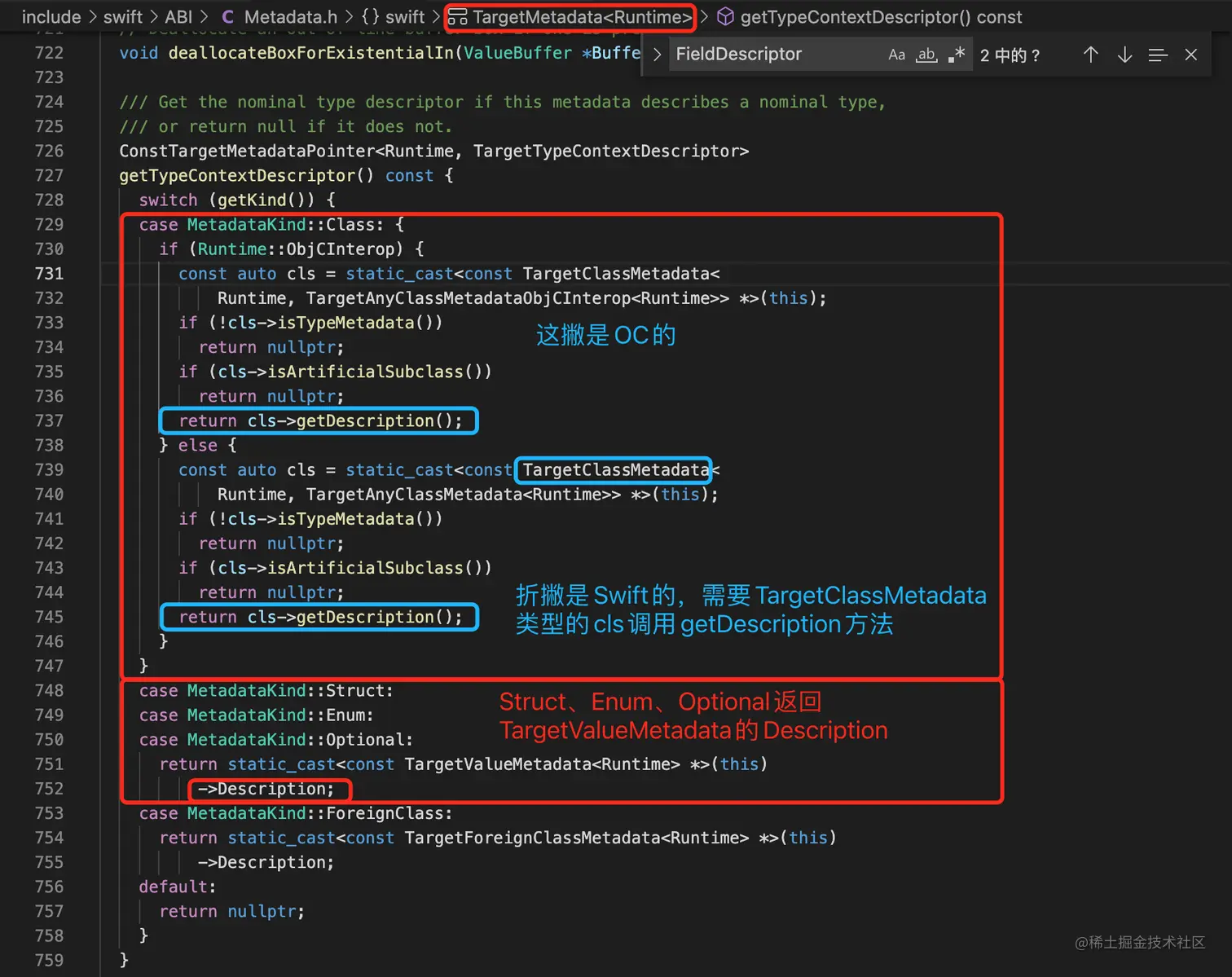Close the find widget
This screenshot has height=977, width=1232.
(1190, 55)
